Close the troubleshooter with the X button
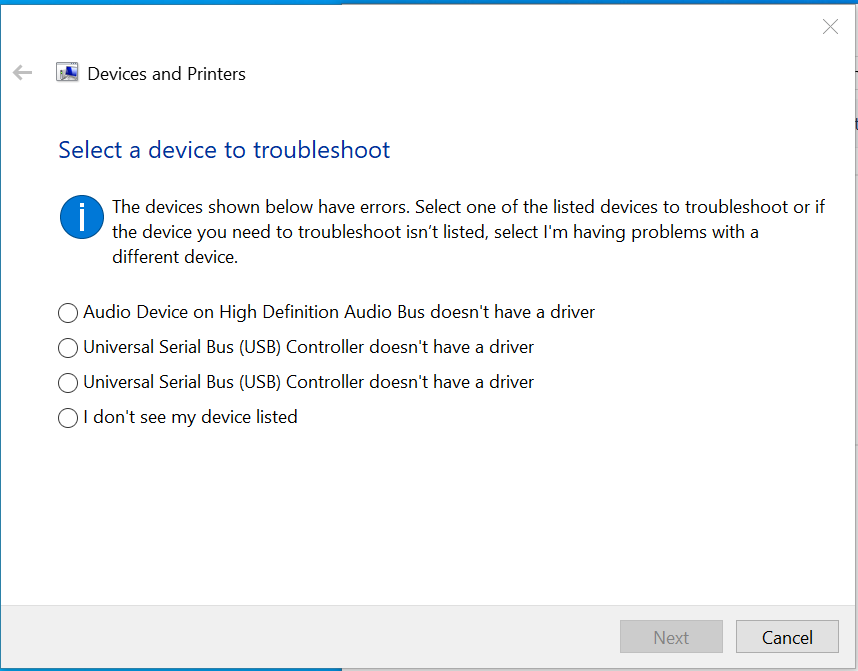The image size is (858, 671). click(830, 27)
